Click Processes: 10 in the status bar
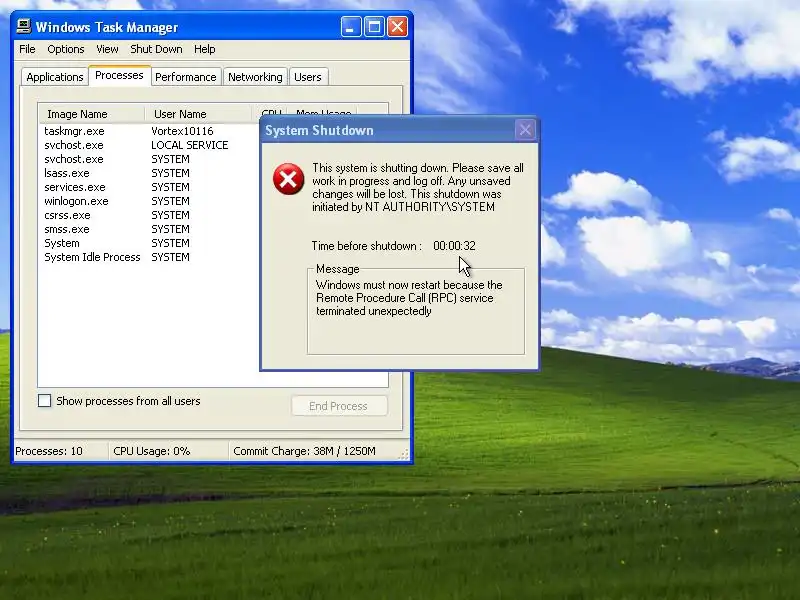This screenshot has width=800, height=600. pyautogui.click(x=49, y=451)
